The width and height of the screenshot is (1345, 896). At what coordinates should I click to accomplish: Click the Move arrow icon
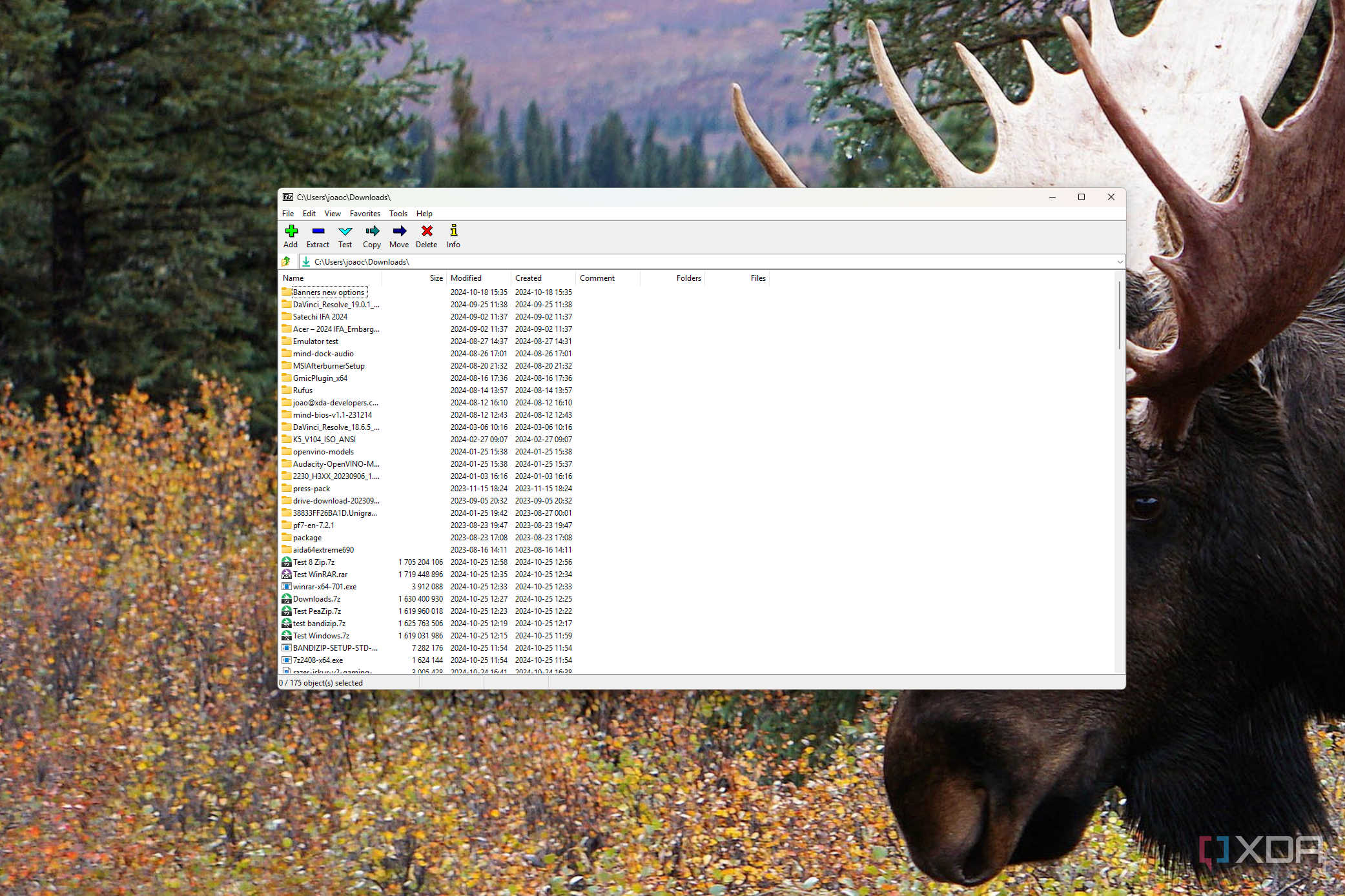399,231
